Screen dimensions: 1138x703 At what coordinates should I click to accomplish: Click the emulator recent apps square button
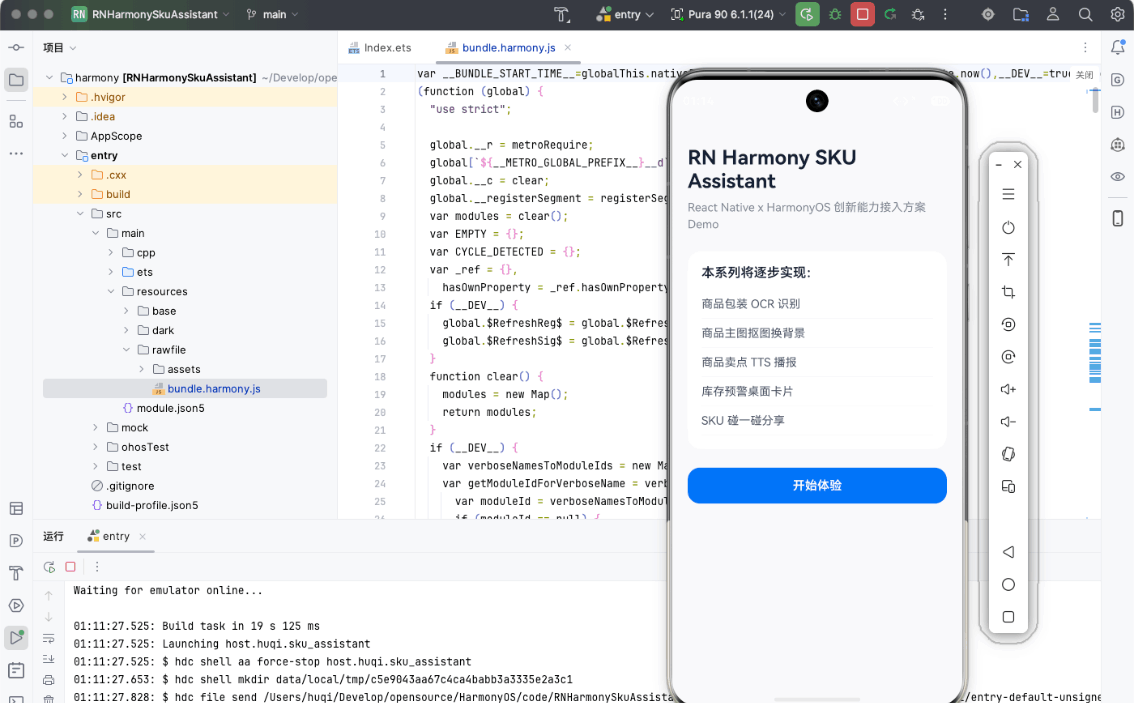coord(1008,617)
